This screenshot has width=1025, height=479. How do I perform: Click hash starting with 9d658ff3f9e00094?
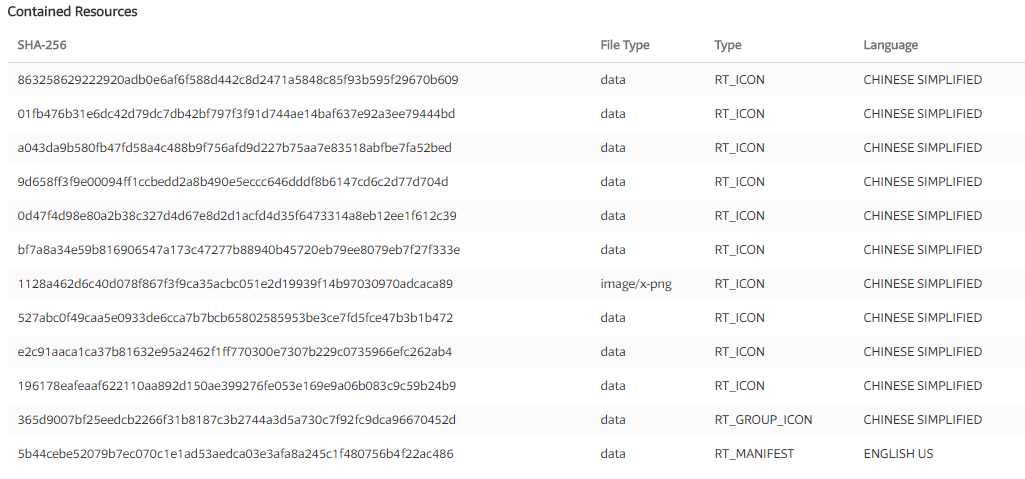click(x=233, y=182)
